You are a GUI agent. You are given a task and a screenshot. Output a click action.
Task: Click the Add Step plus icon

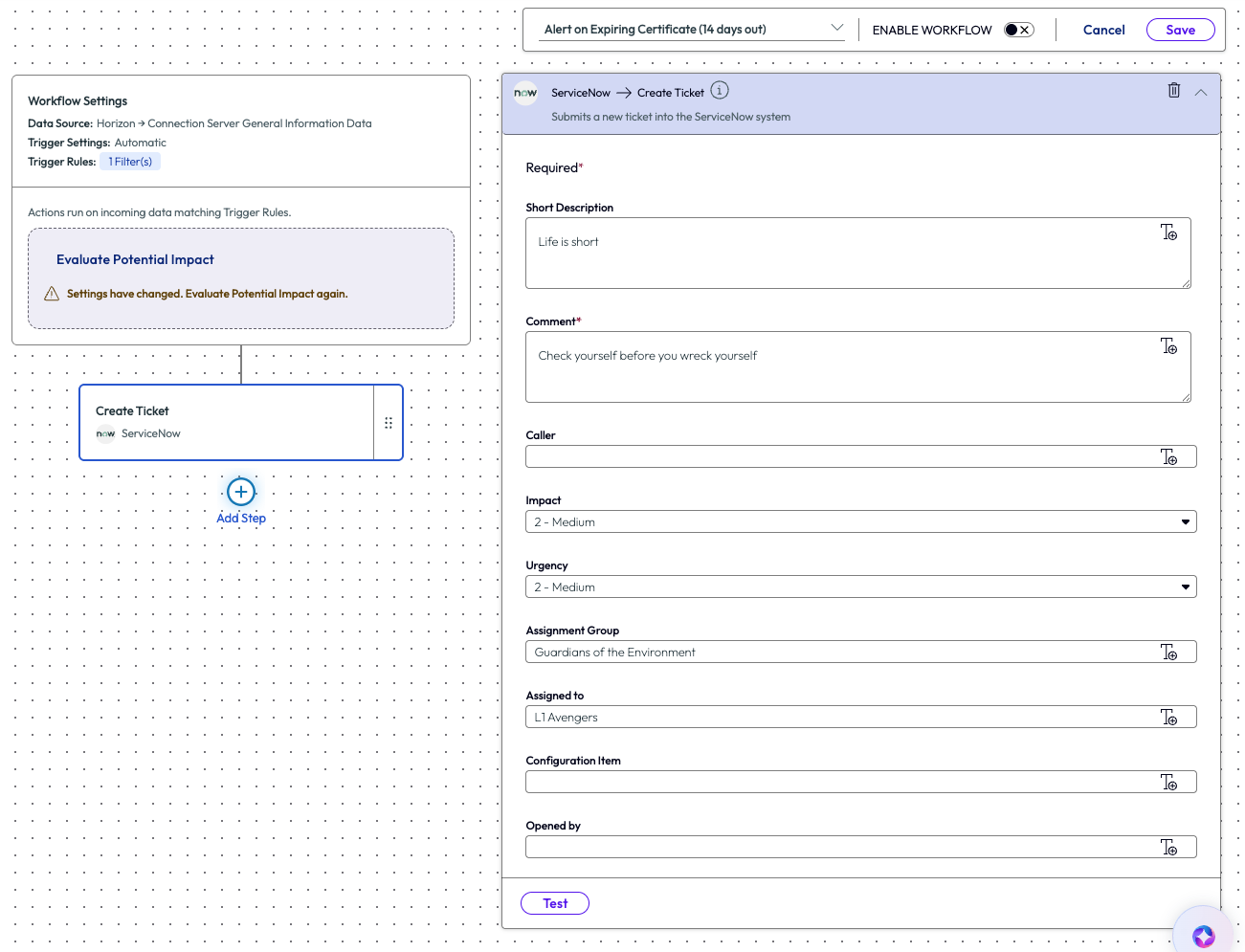point(240,492)
